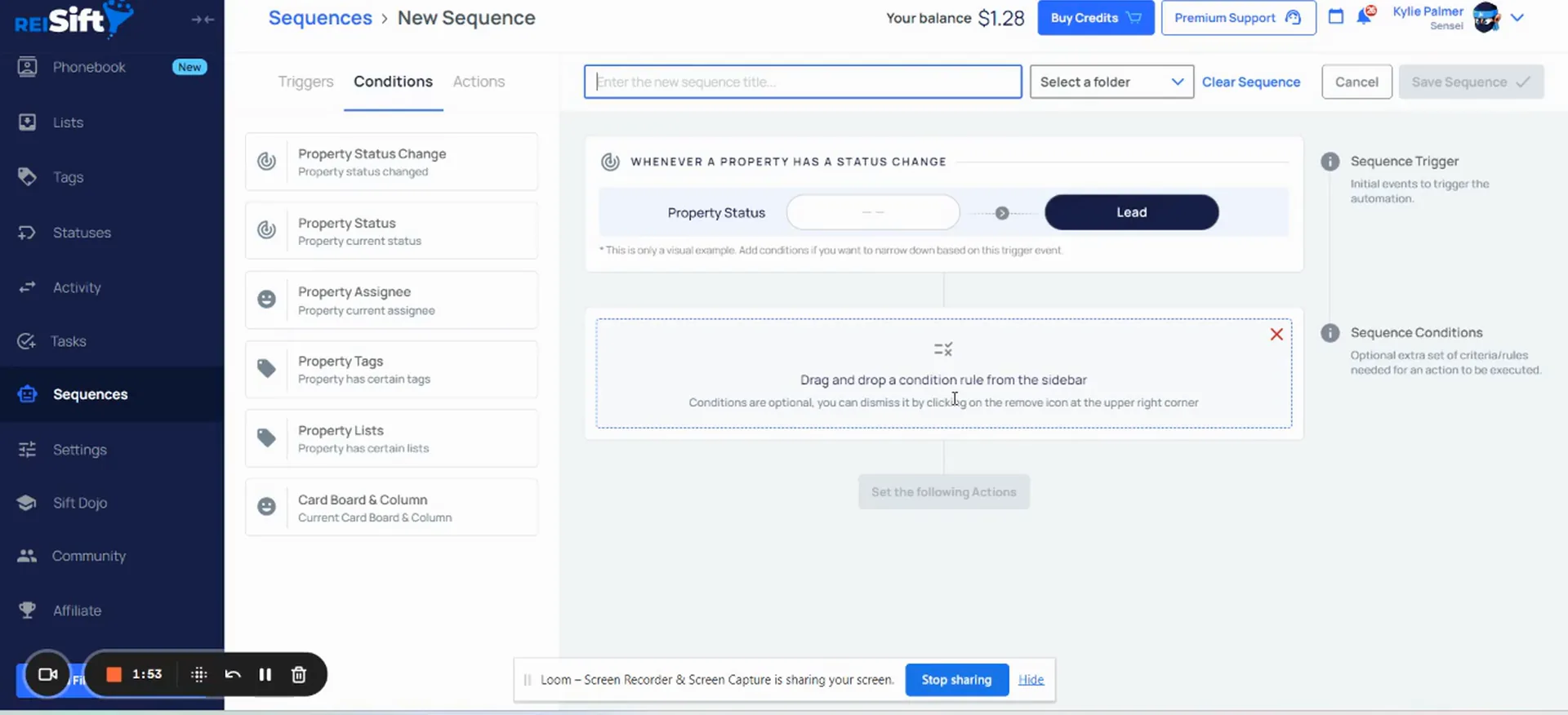This screenshot has width=1568, height=715.
Task: Select the Property Tags condition card
Action: coord(392,370)
